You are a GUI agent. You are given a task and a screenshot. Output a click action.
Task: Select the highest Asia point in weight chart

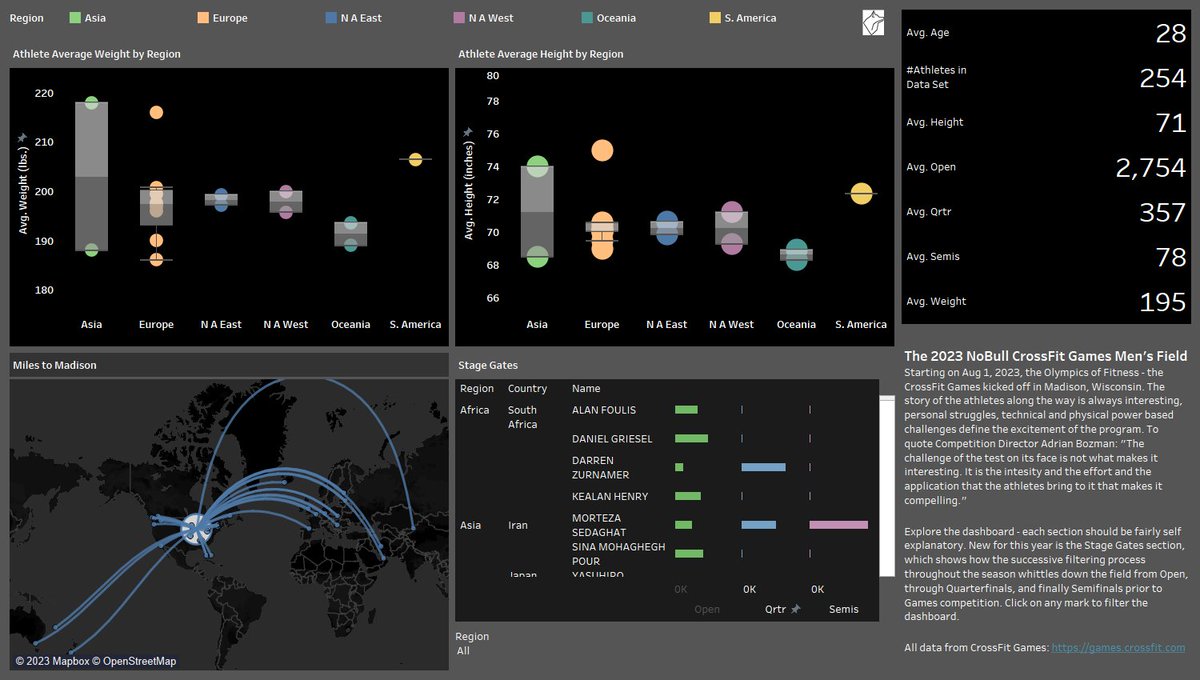[x=92, y=102]
